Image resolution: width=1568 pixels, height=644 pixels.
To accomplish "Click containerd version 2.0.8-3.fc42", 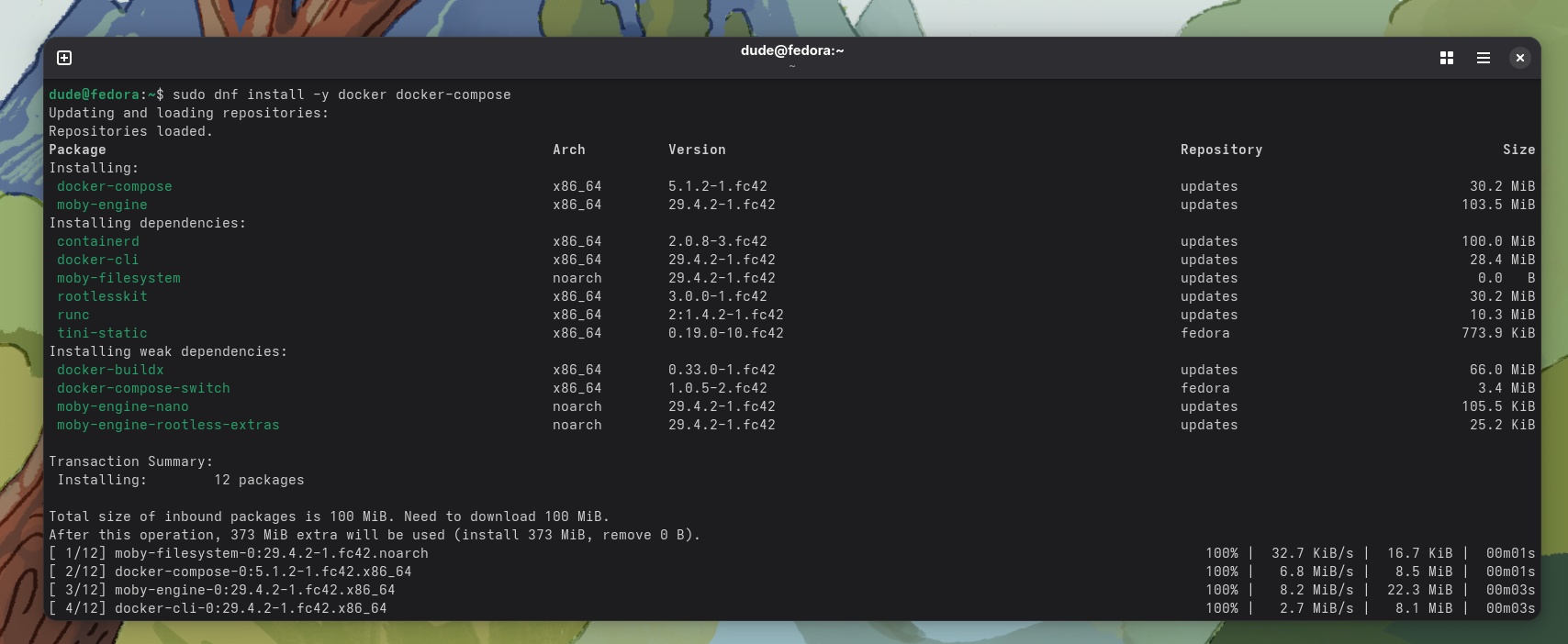I will click(718, 241).
